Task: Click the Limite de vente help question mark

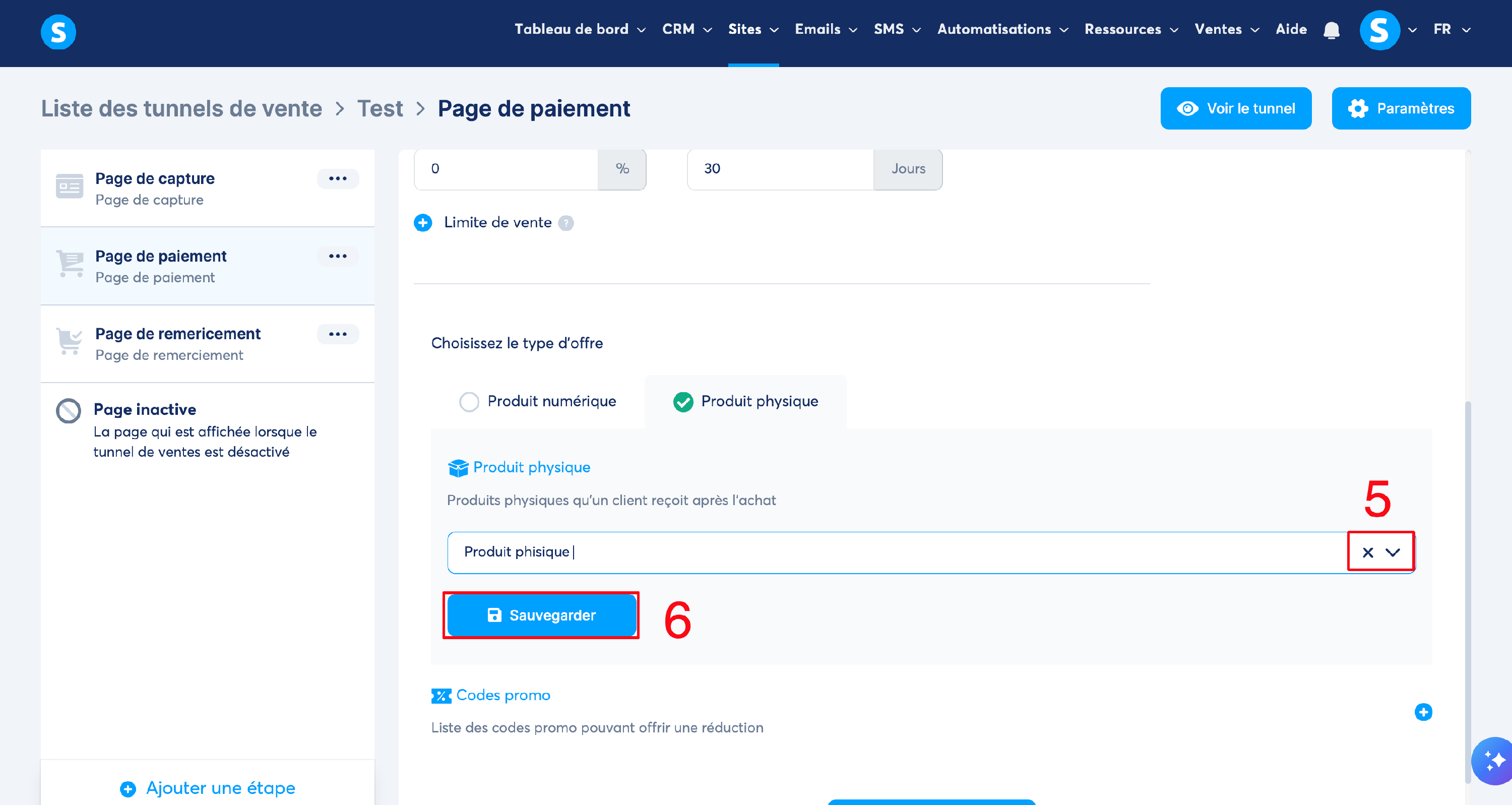Action: [565, 223]
